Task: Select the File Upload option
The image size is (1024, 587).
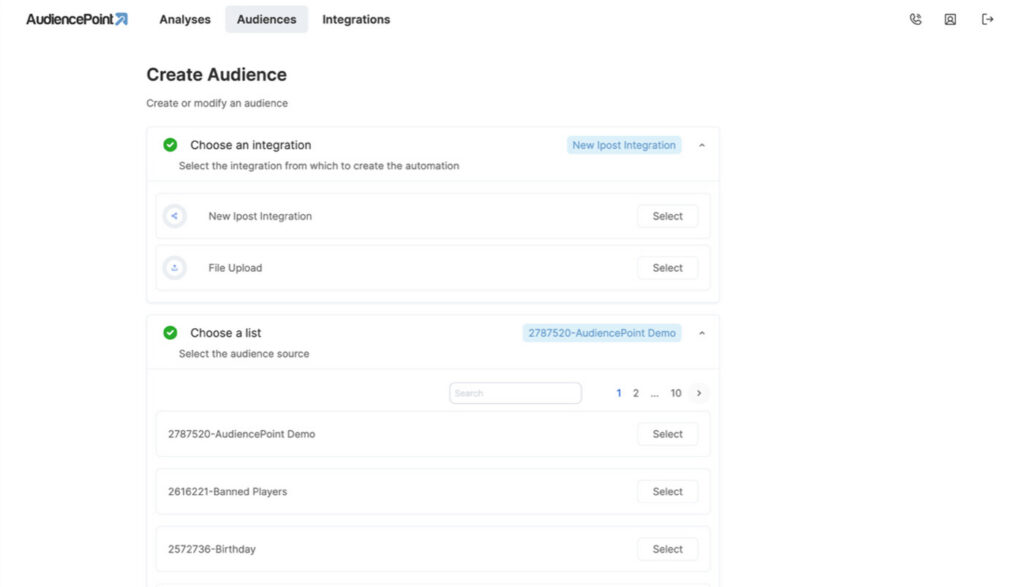Action: [667, 268]
